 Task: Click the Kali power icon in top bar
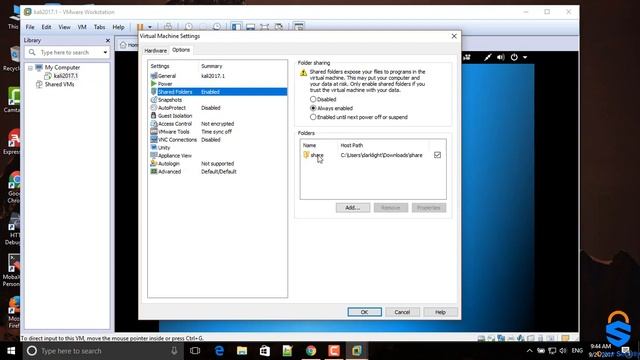tap(514, 57)
